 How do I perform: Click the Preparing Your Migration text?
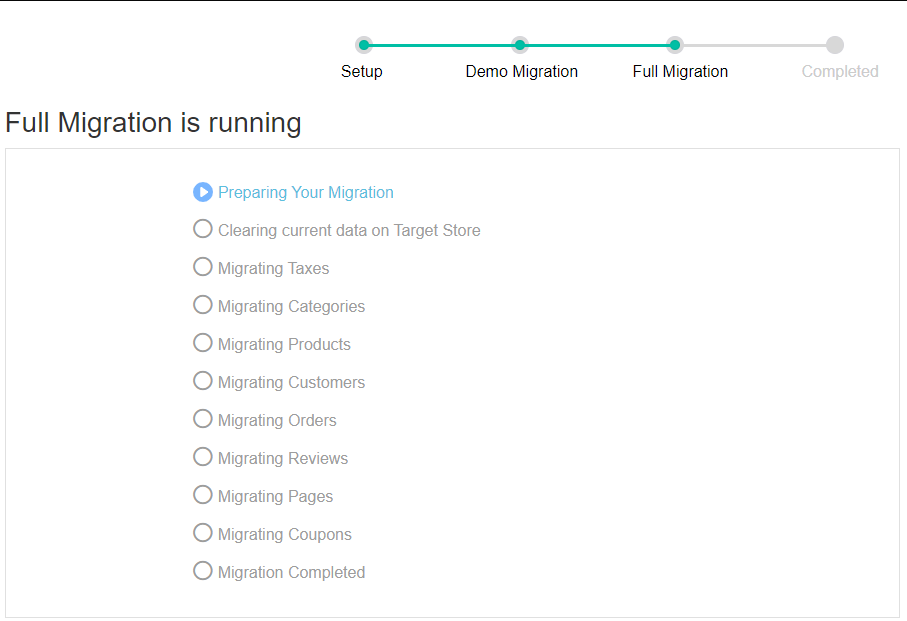point(306,193)
